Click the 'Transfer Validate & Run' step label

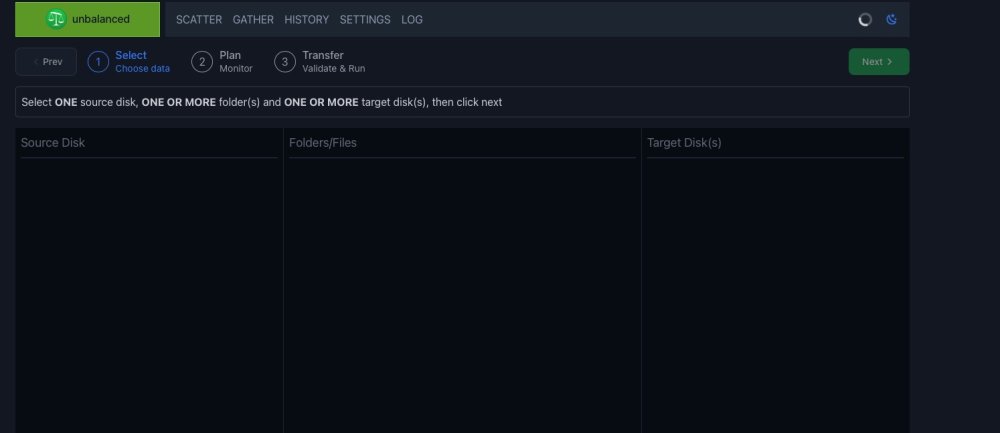click(334, 62)
